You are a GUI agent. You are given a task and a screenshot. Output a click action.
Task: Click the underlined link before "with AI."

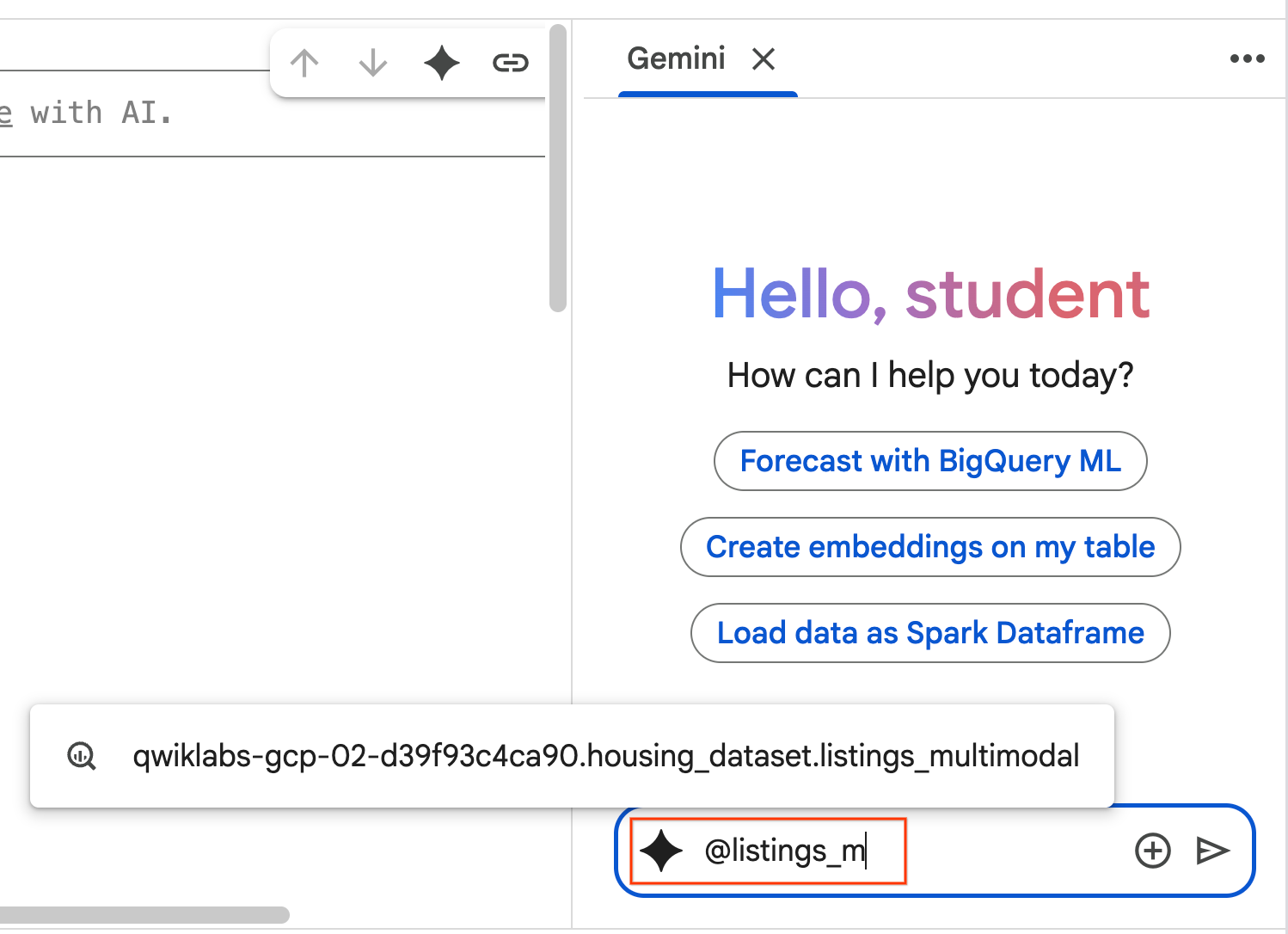pyautogui.click(x=6, y=114)
